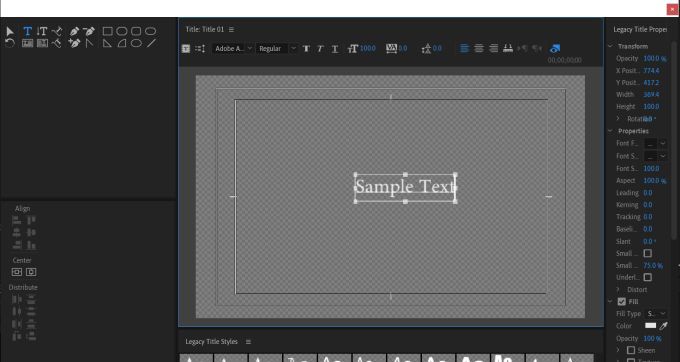Choose the Rectangle shape tool
This screenshot has height=362, width=680.
point(108,31)
